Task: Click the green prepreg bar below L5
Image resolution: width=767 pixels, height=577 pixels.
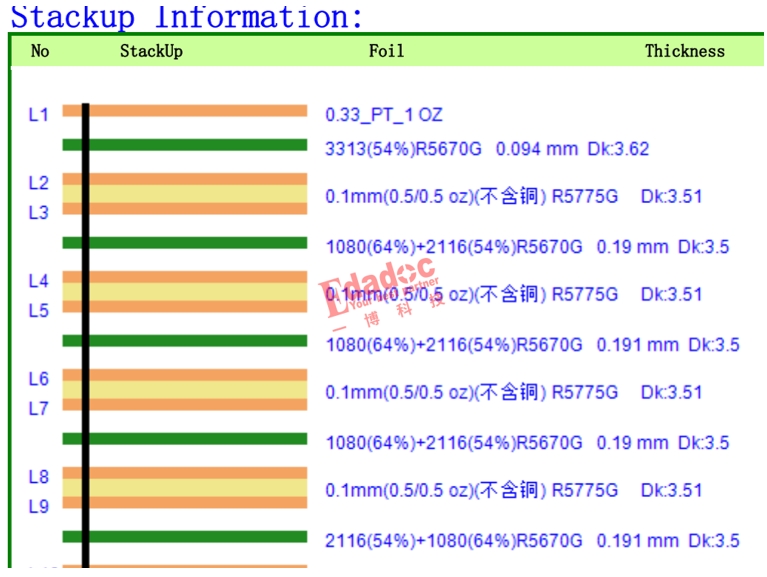Action: point(185,341)
